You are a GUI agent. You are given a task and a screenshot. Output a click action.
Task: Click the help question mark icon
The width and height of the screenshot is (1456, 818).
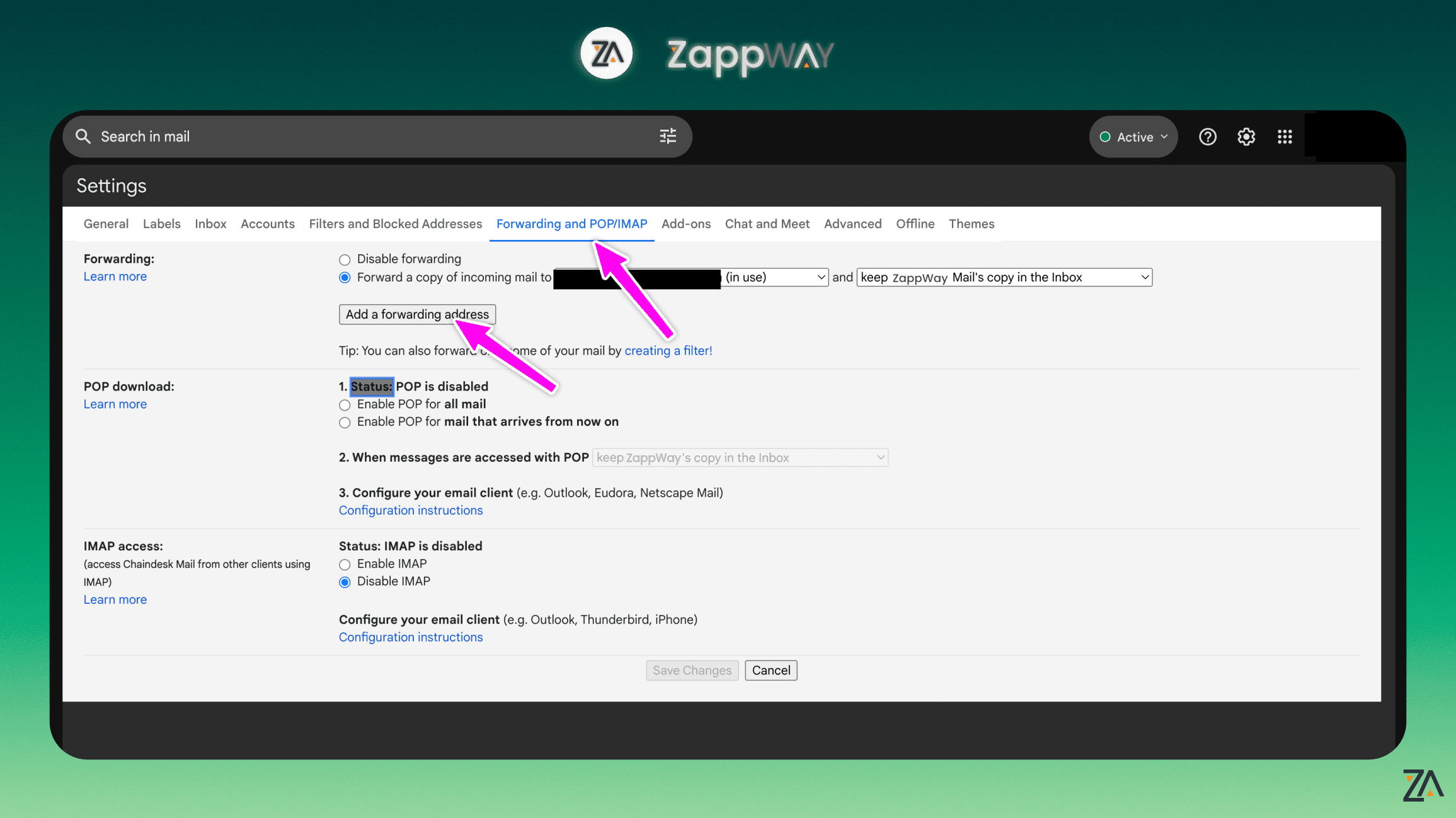[1207, 137]
